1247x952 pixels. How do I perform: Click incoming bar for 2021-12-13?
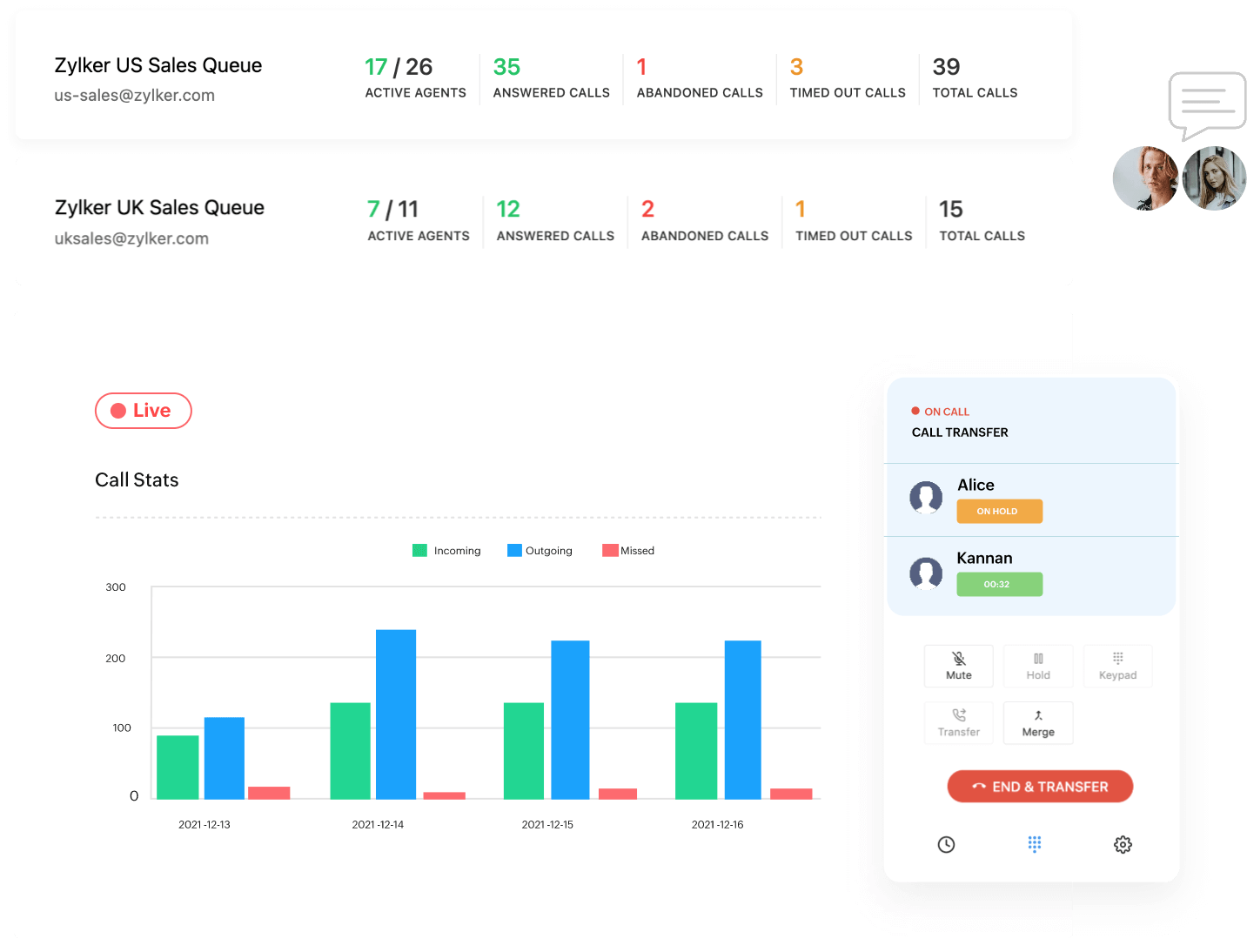click(x=178, y=768)
